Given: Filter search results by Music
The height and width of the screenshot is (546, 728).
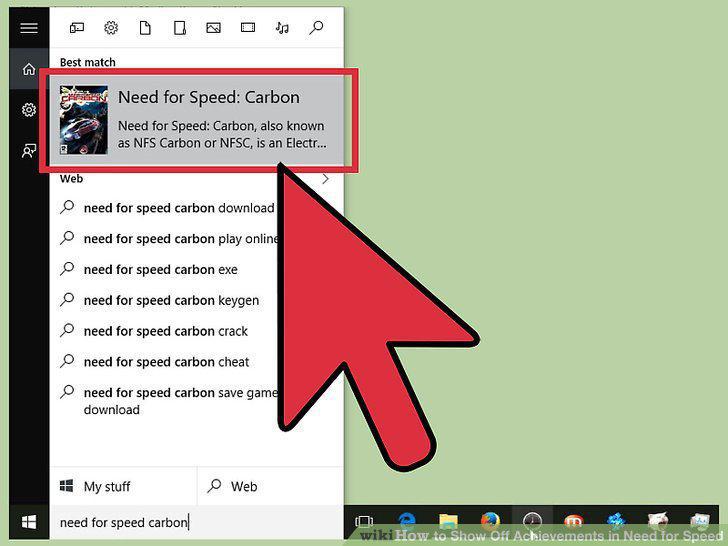Looking at the screenshot, I should (282, 28).
